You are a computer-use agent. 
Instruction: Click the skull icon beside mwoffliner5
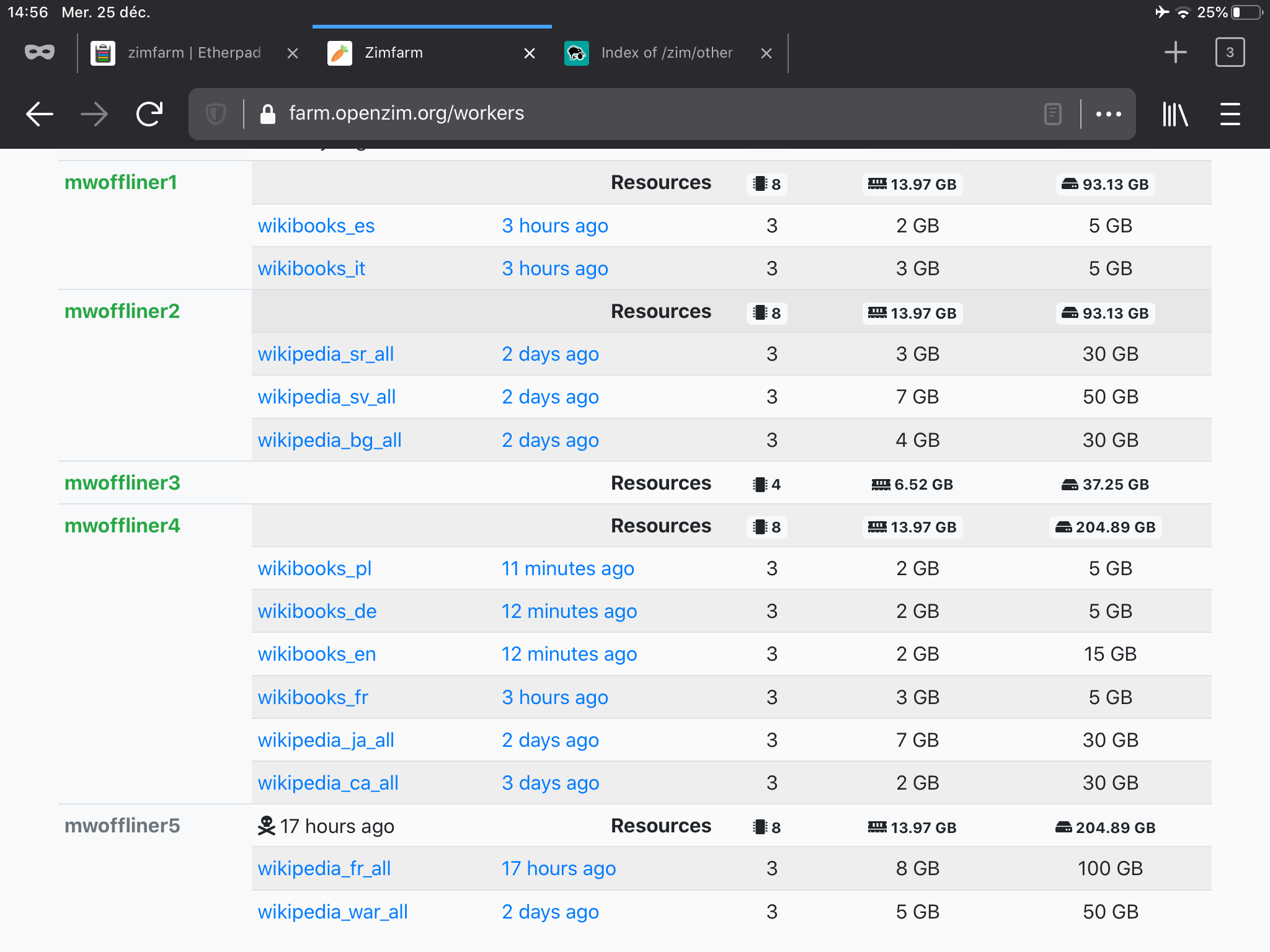coord(266,826)
